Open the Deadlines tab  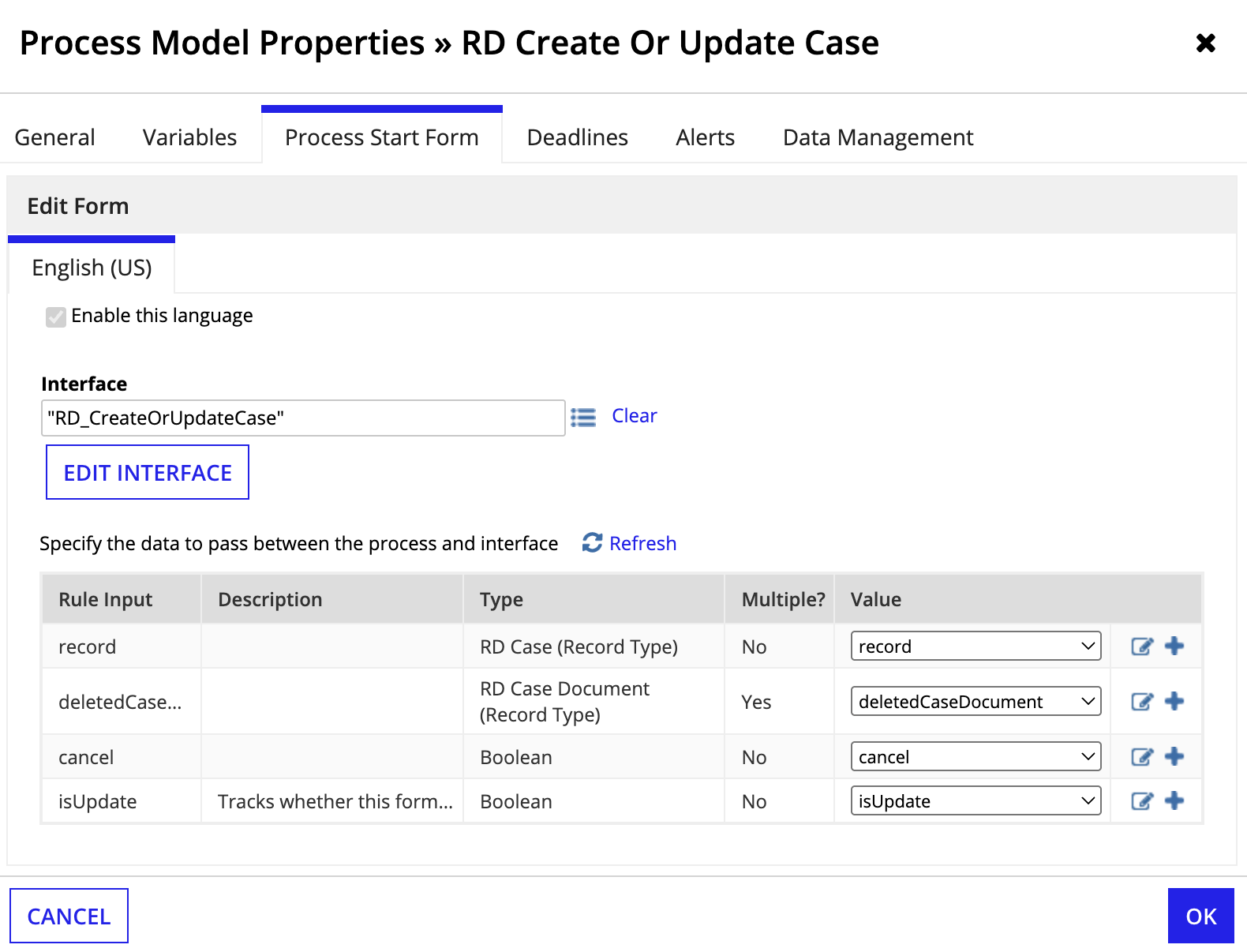[x=578, y=137]
